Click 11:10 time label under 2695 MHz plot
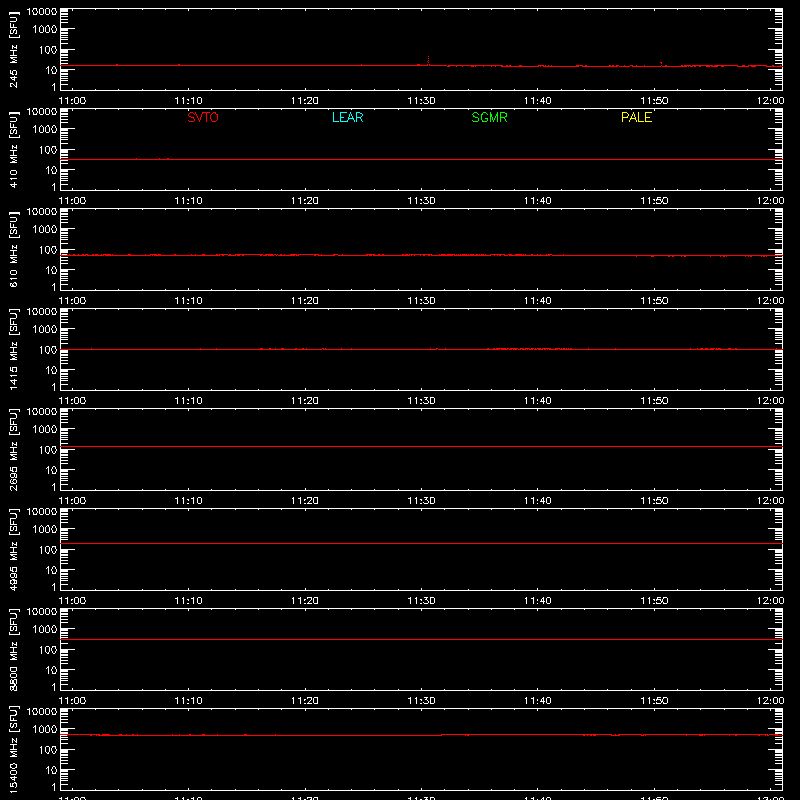Screen dimensions: 800x800 (x=188, y=501)
